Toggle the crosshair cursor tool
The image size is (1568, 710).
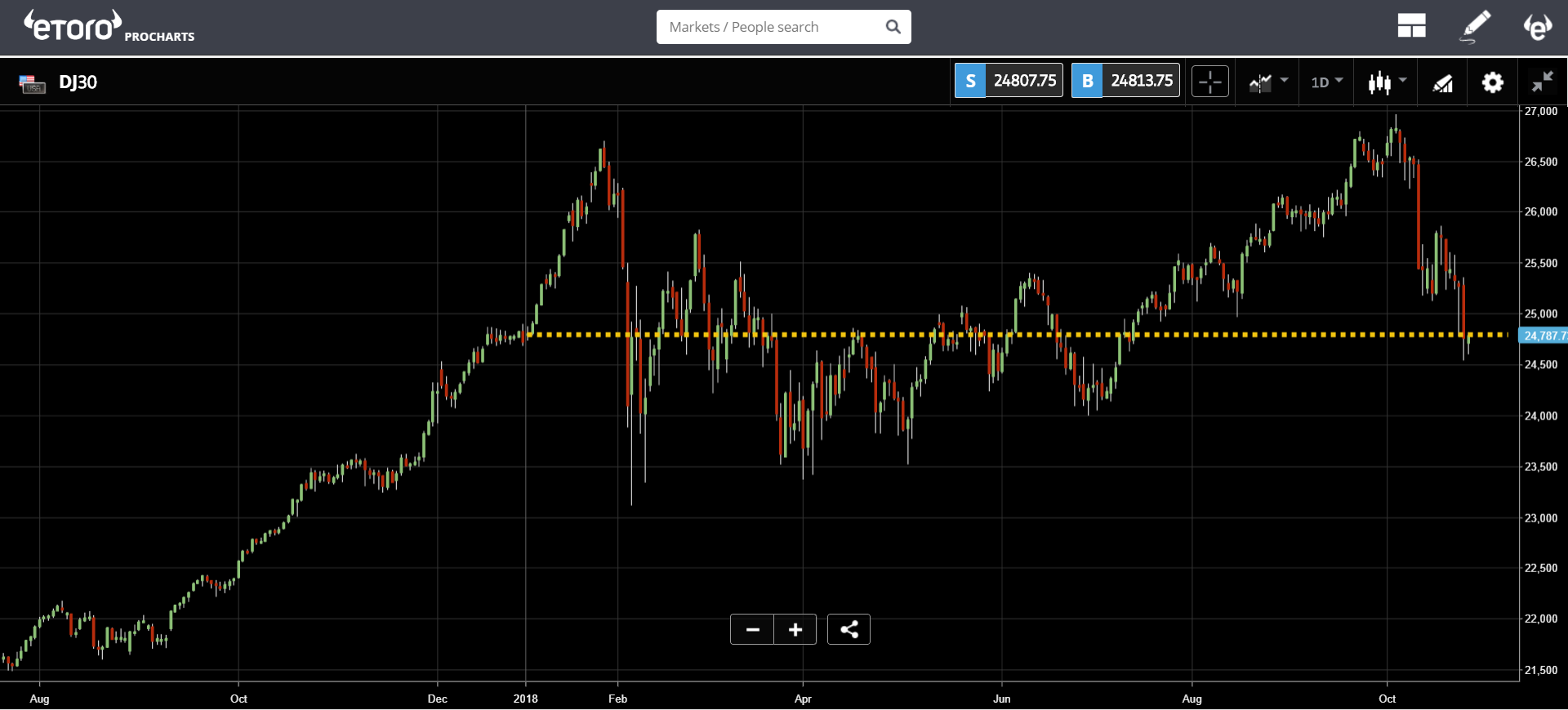pyautogui.click(x=1209, y=82)
